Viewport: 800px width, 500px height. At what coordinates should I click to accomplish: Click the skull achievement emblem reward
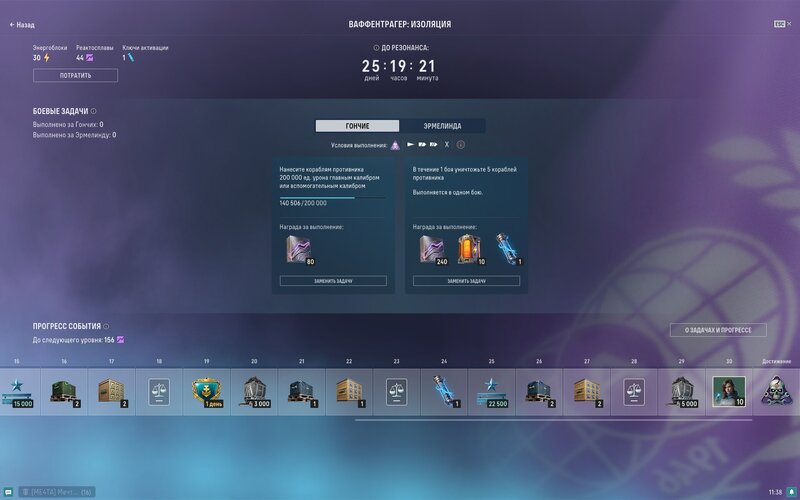point(774,391)
